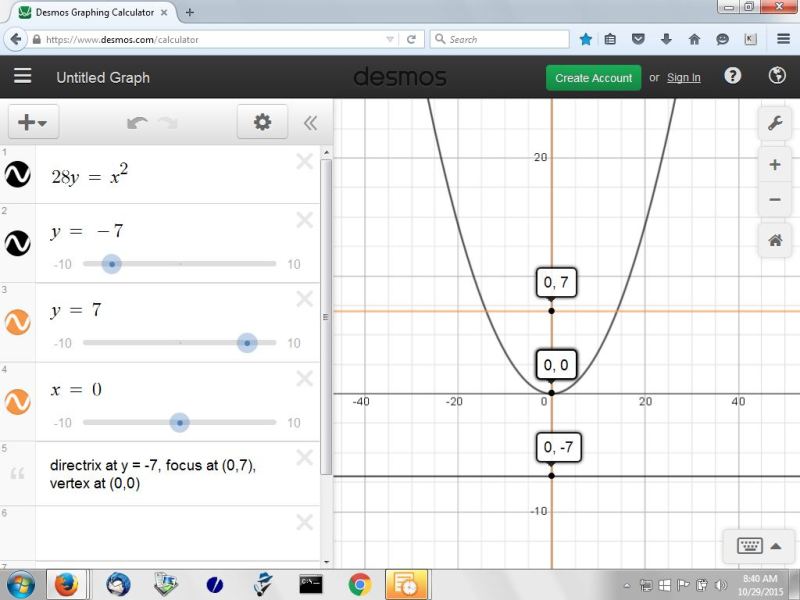
Task: Delete expression y = 7
Action: (305, 299)
